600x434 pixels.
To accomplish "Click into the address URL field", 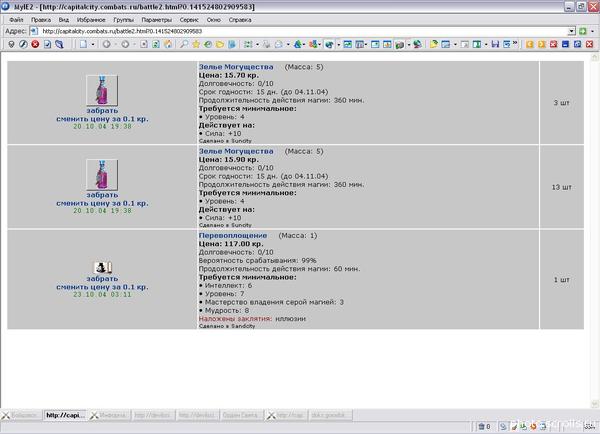I will pyautogui.click(x=302, y=31).
